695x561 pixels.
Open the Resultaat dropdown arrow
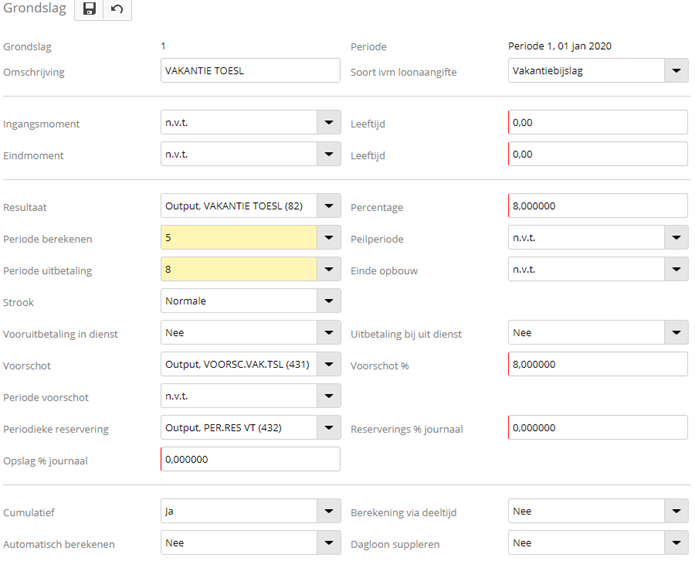(329, 206)
